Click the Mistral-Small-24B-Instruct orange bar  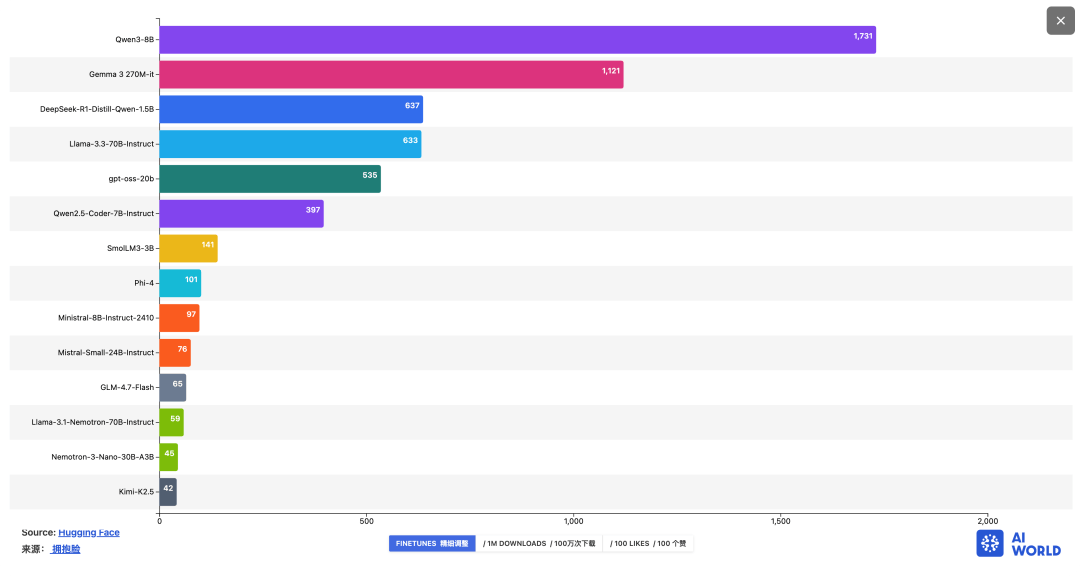point(175,353)
